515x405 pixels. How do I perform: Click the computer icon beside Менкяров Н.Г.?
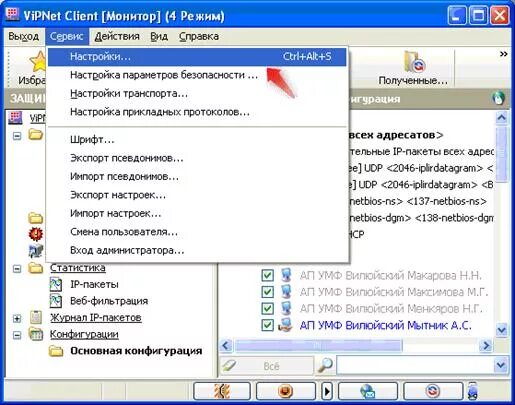(286, 308)
